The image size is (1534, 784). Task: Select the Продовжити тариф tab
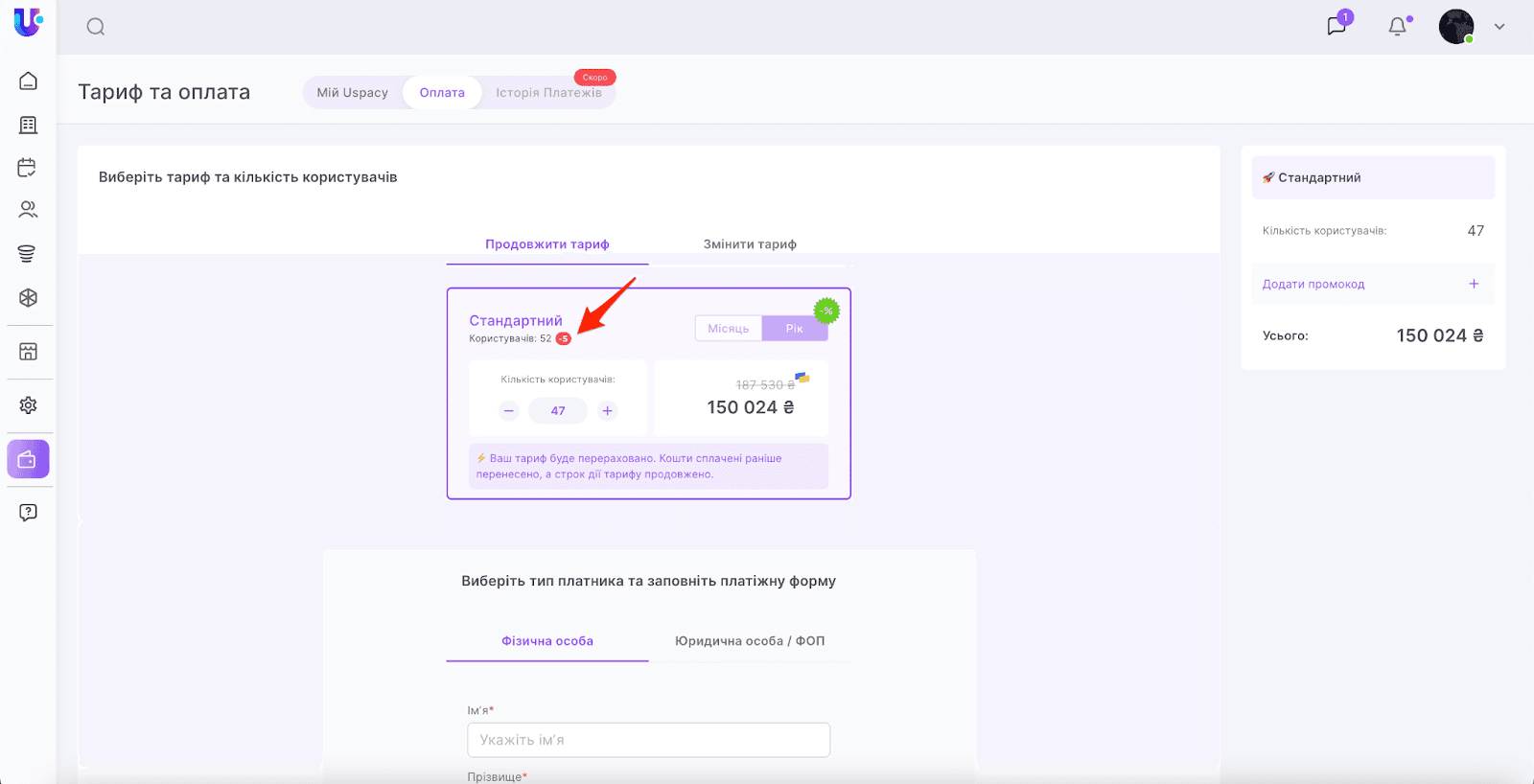547,244
